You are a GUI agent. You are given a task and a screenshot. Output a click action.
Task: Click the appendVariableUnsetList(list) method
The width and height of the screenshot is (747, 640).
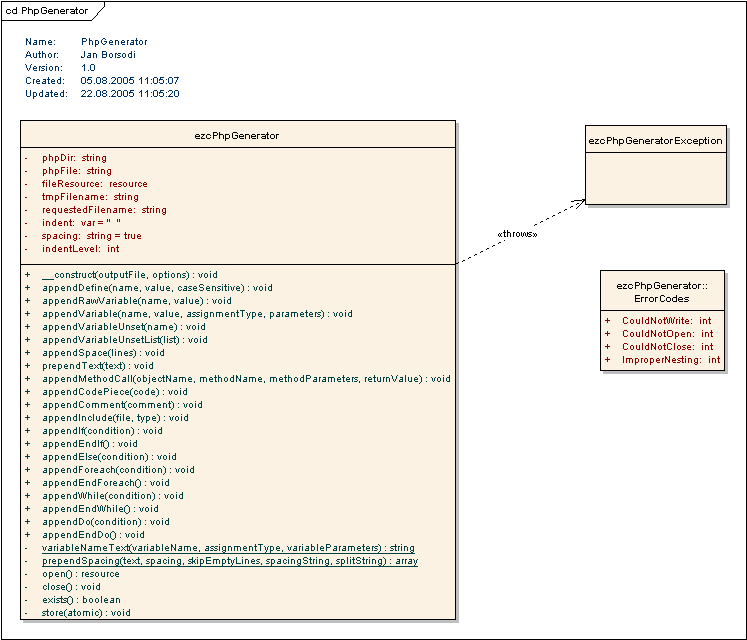(124, 340)
